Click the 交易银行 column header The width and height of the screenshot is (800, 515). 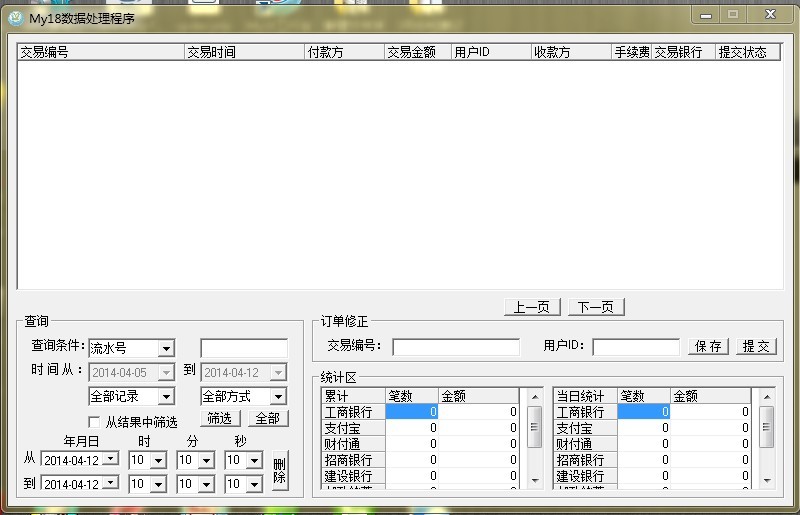[x=684, y=52]
